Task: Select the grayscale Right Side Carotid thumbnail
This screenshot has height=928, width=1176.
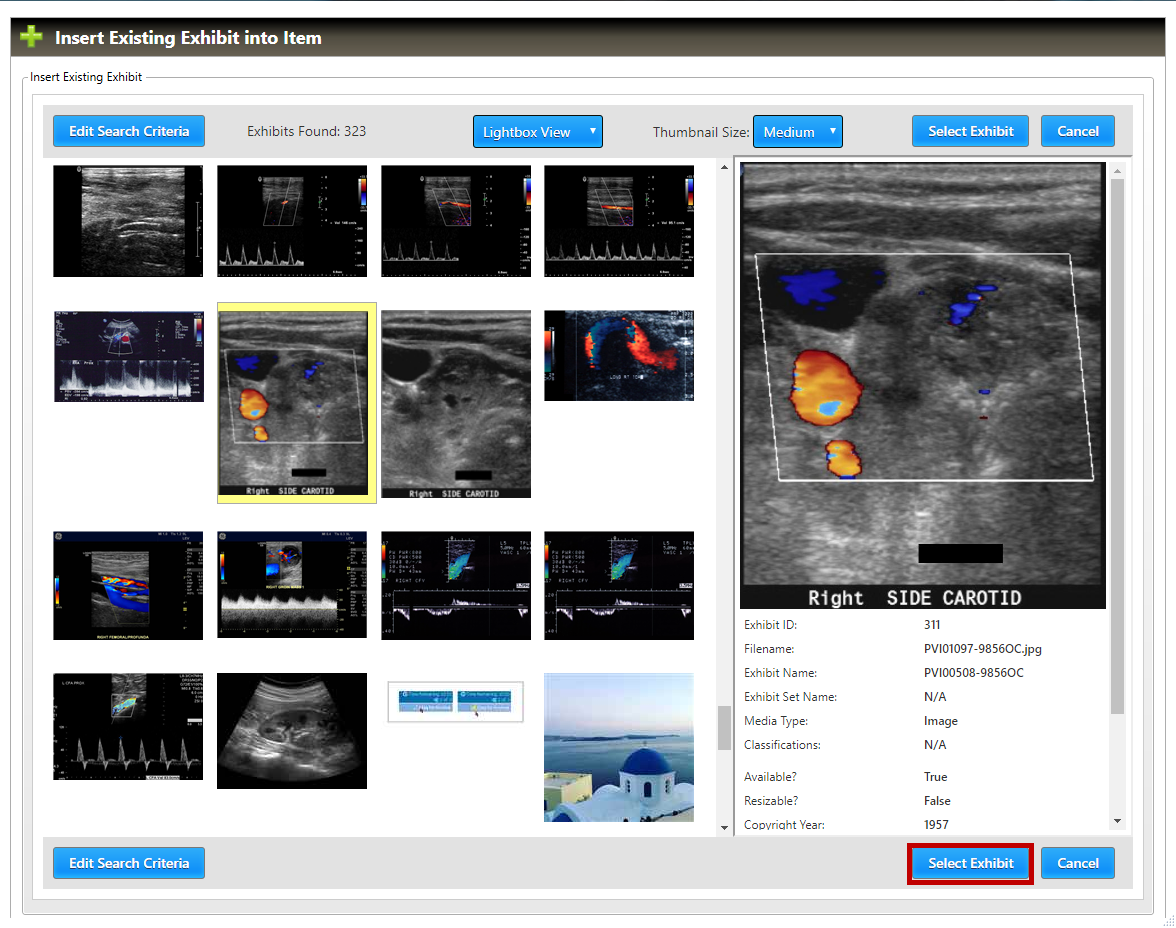Action: (456, 403)
